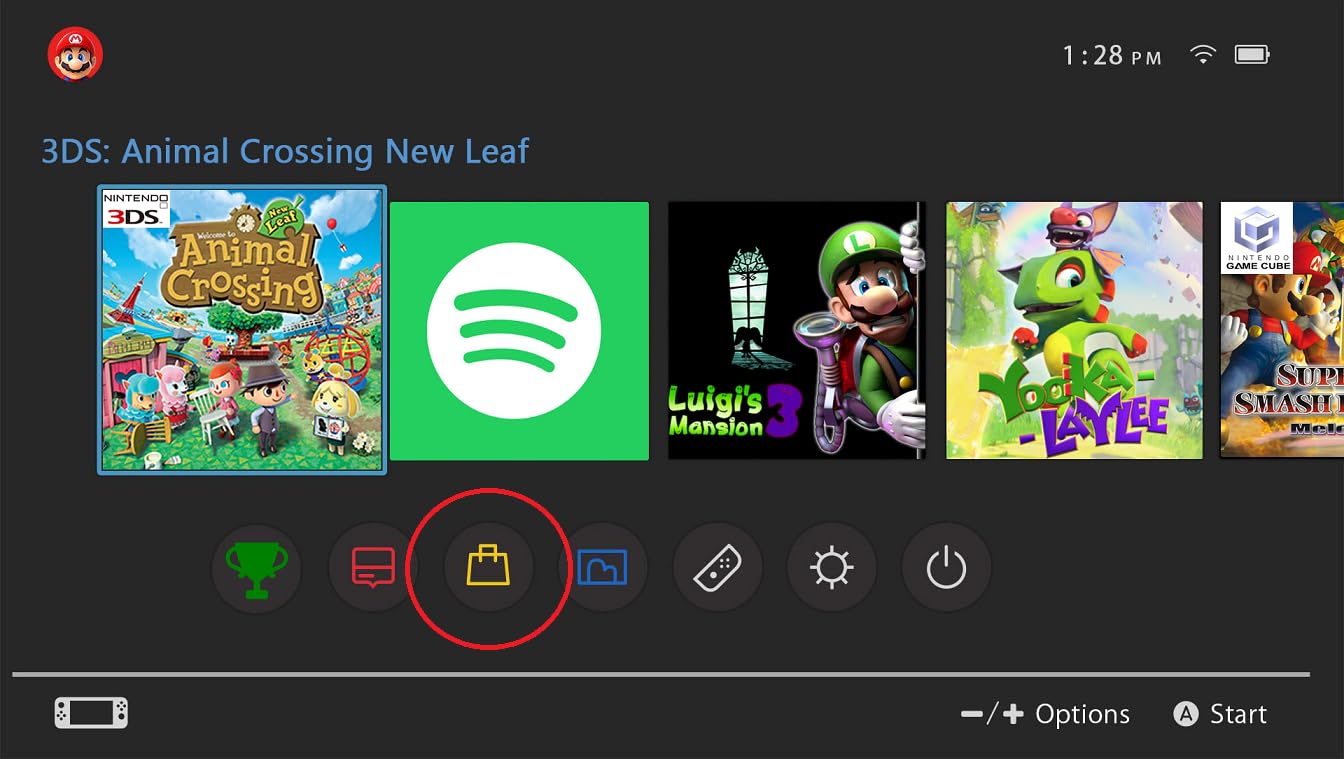Open the Mario user profile avatar
This screenshot has height=759, width=1344.
click(x=75, y=54)
